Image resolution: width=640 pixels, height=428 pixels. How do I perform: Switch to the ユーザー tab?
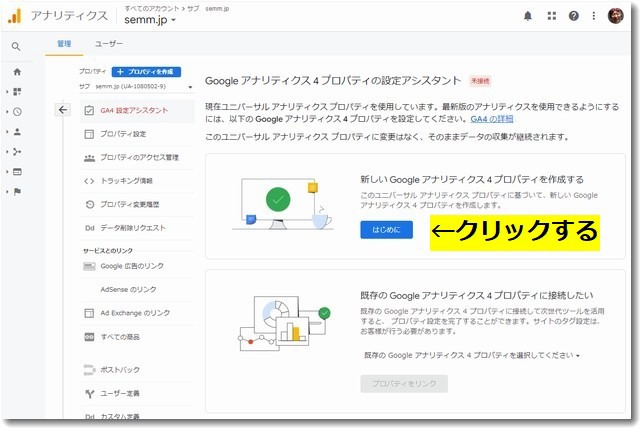(x=109, y=44)
